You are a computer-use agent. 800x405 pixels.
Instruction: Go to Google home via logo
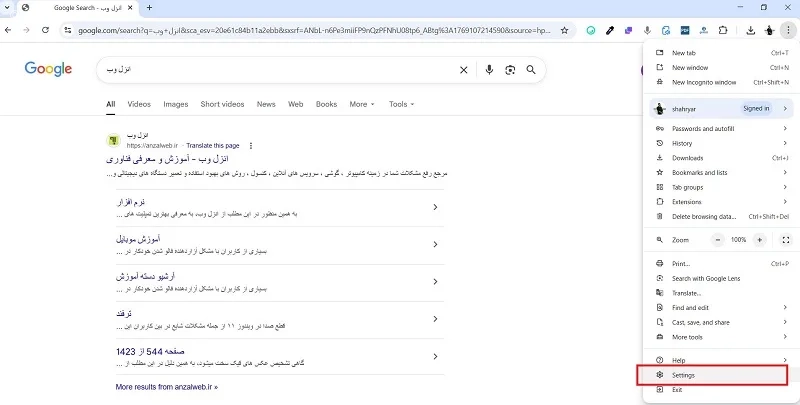48,69
